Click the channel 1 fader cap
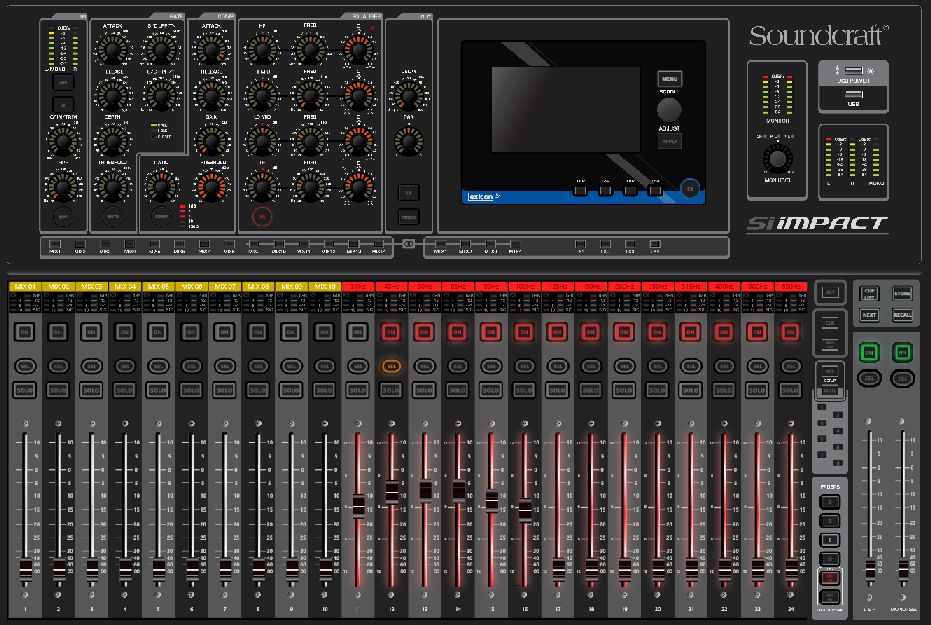The width and height of the screenshot is (931, 625). (x=26, y=570)
